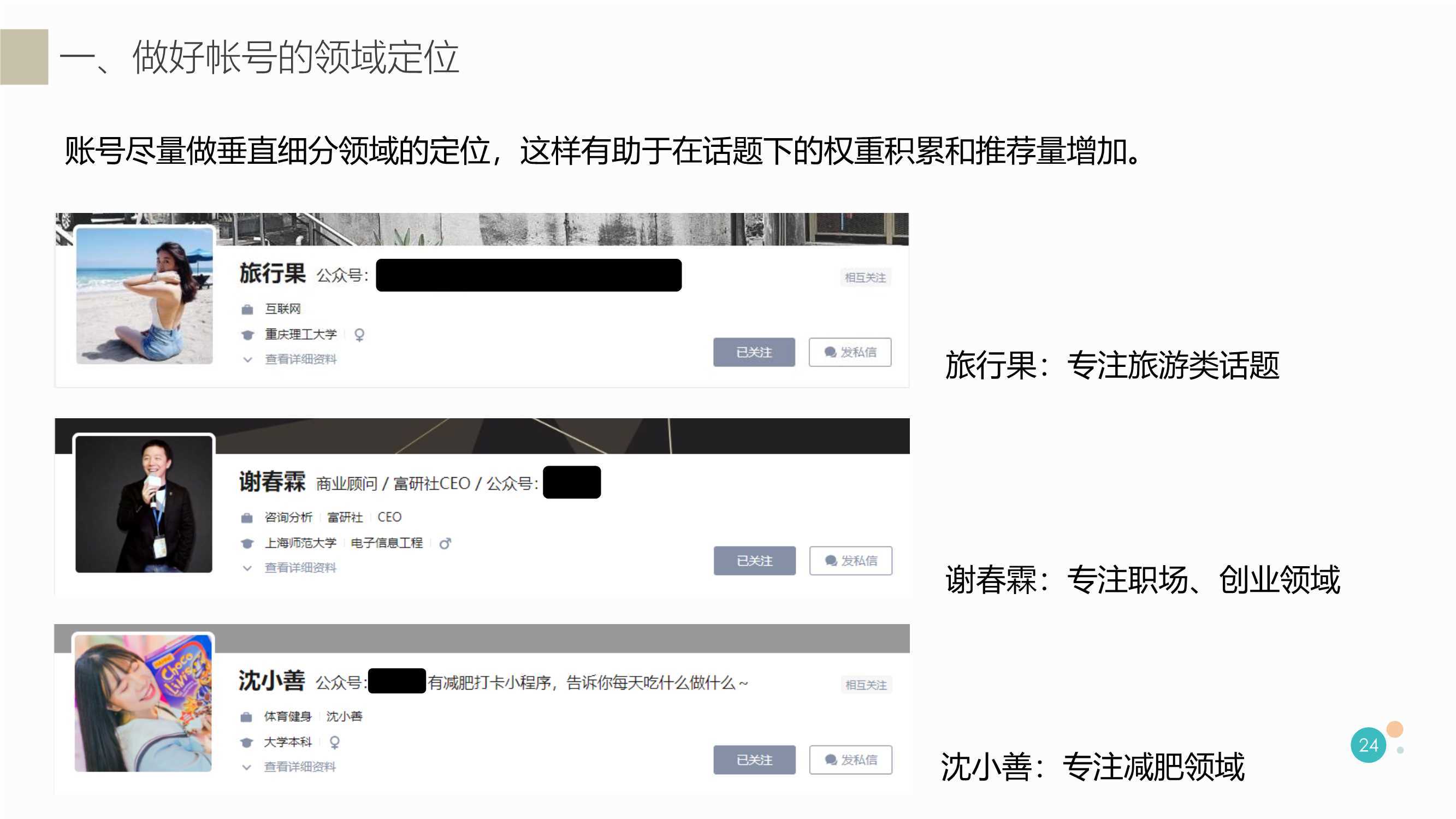Open 旅行果's beach profile photo
1456x819 pixels.
click(x=144, y=295)
